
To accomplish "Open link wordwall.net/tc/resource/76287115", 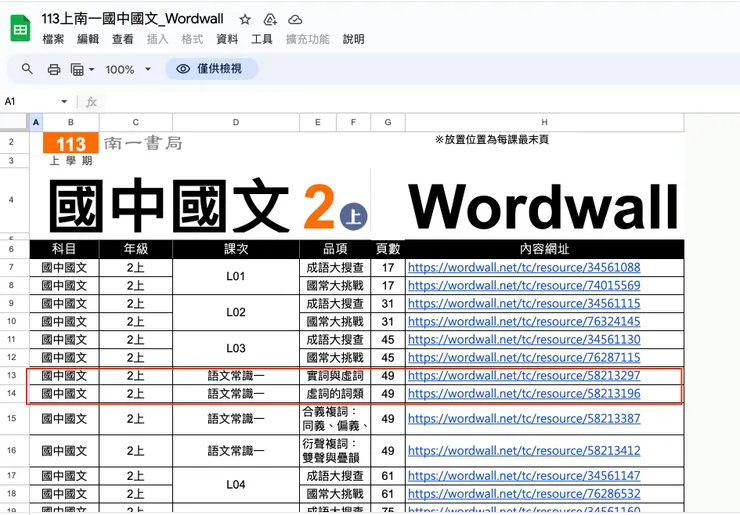I will coord(524,357).
